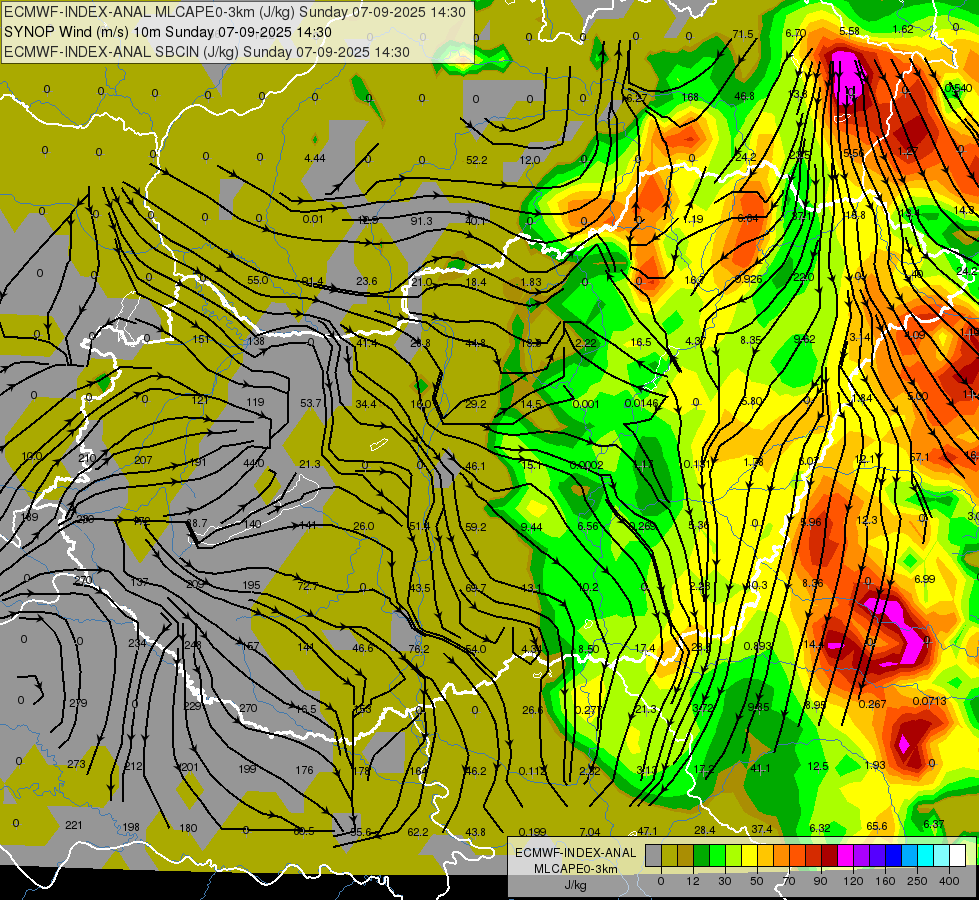The image size is (979, 900).
Task: Click the map value '221'
Action: (x=74, y=825)
